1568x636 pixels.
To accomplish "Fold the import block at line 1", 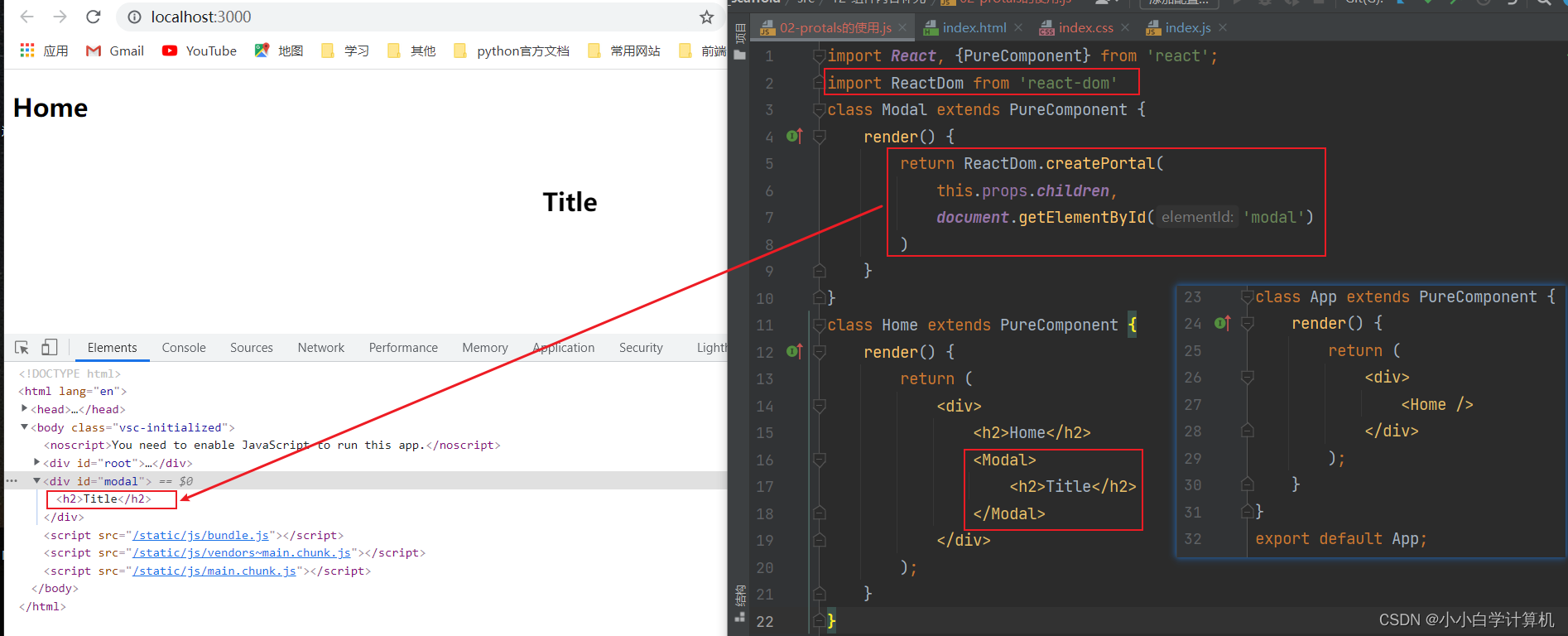I will coord(819,55).
